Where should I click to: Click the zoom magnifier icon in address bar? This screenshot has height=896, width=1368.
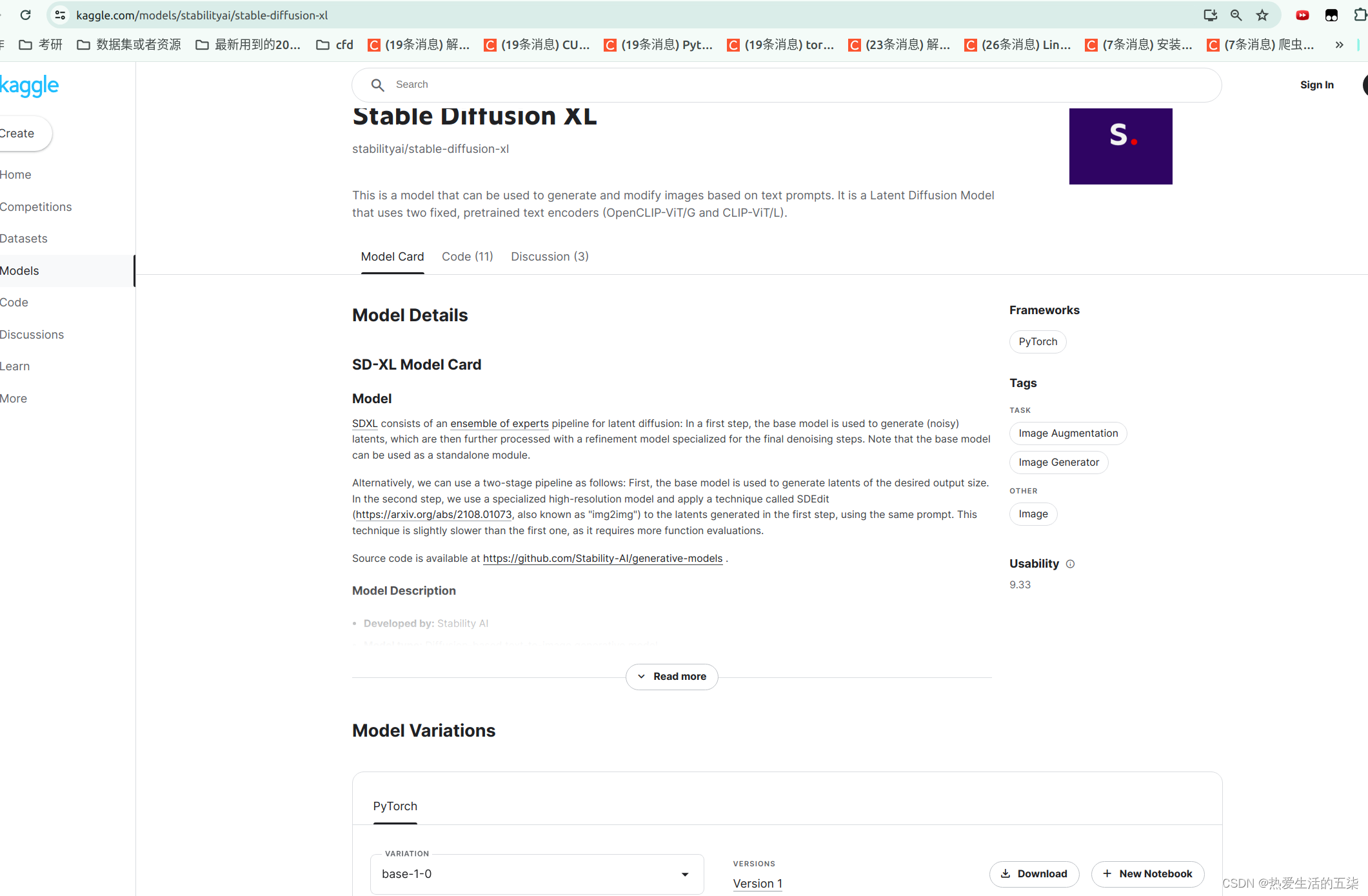point(1236,15)
